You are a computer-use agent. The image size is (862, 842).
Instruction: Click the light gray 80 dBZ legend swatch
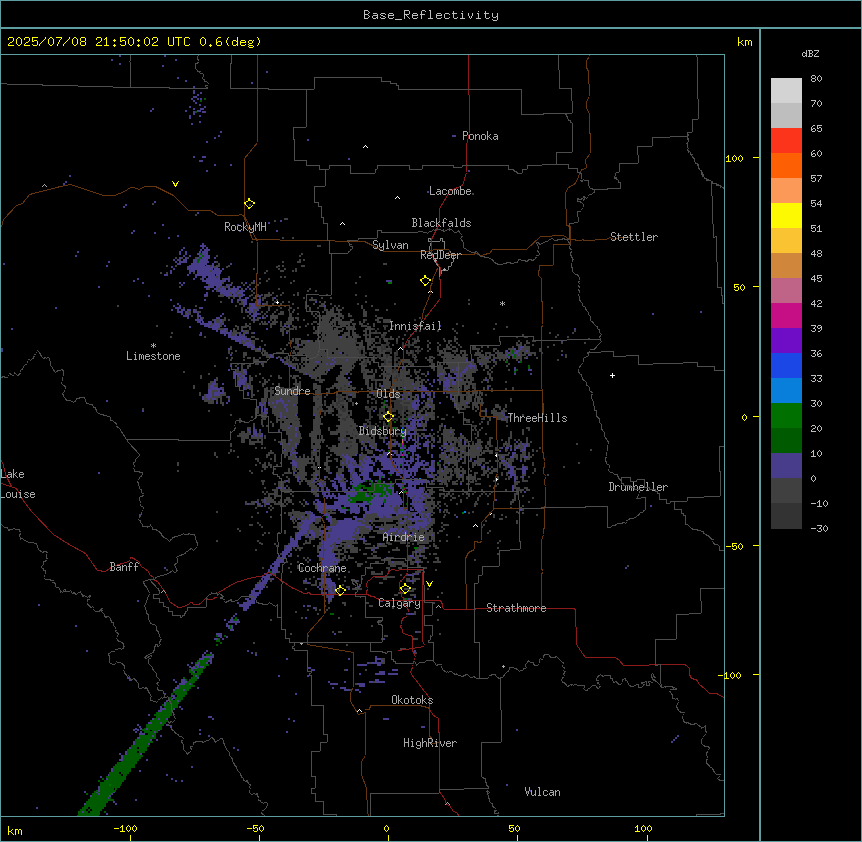786,90
